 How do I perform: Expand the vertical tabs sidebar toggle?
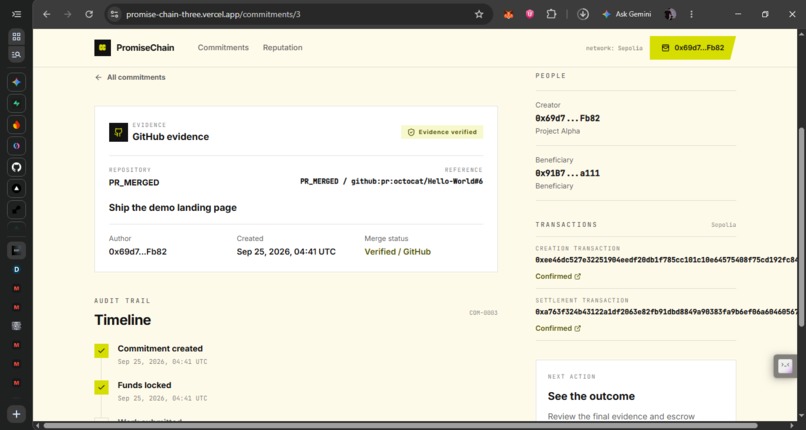click(16, 14)
